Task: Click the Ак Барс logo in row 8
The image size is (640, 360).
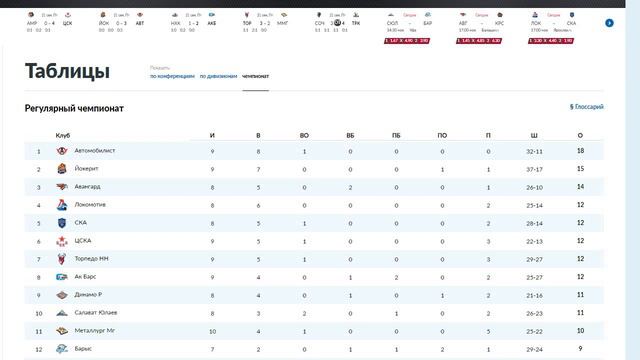Action: 62,277
